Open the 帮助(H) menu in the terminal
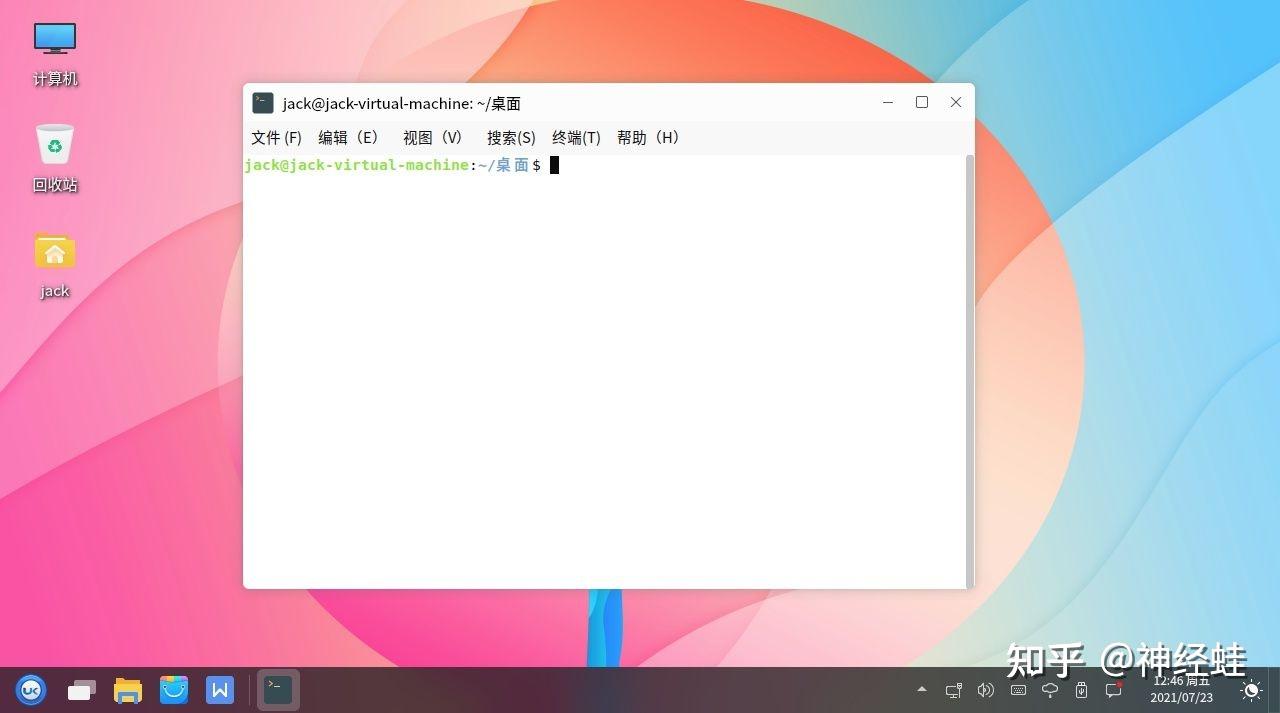The width and height of the screenshot is (1280, 713). (x=648, y=137)
